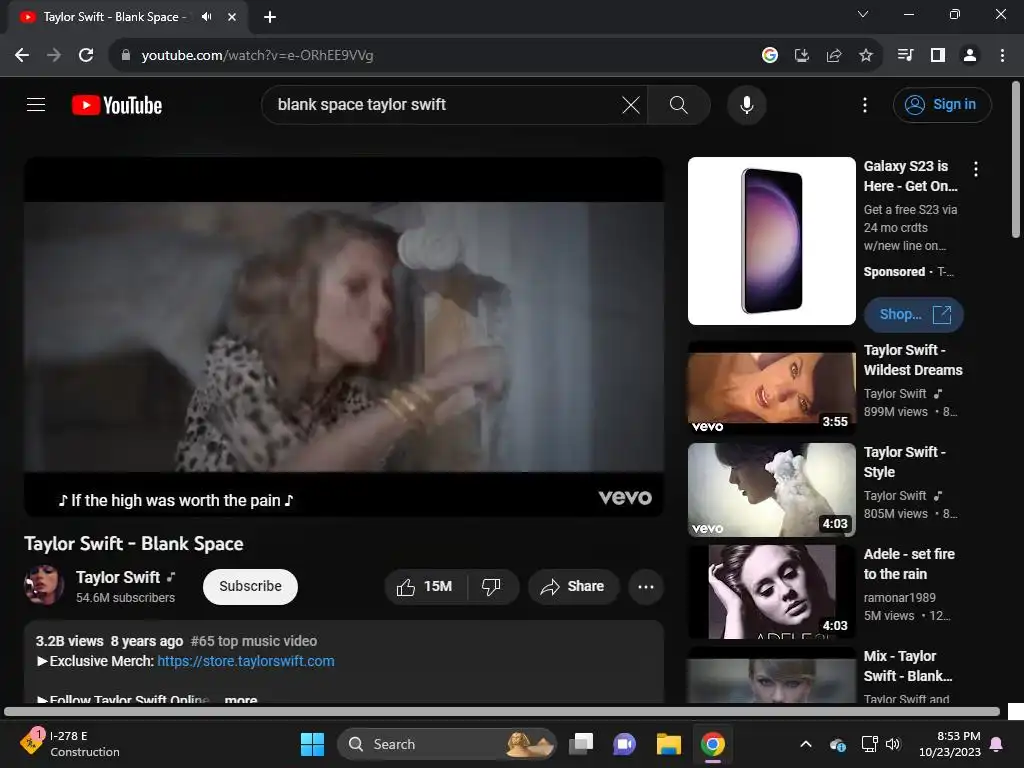The width and height of the screenshot is (1024, 768).
Task: Open the YouTube hamburger guide menu
Action: (x=36, y=104)
